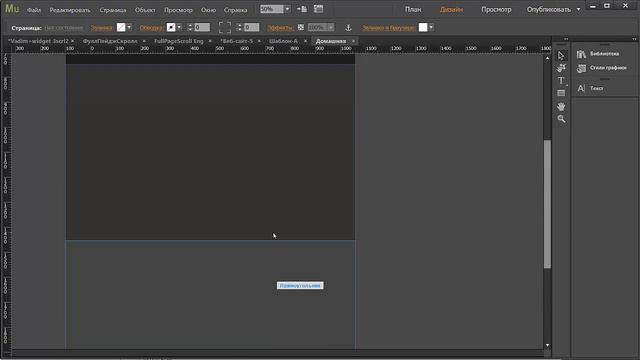Click the corner radius brackets icon
Viewport: 640px width, 360px height.
coord(224,27)
